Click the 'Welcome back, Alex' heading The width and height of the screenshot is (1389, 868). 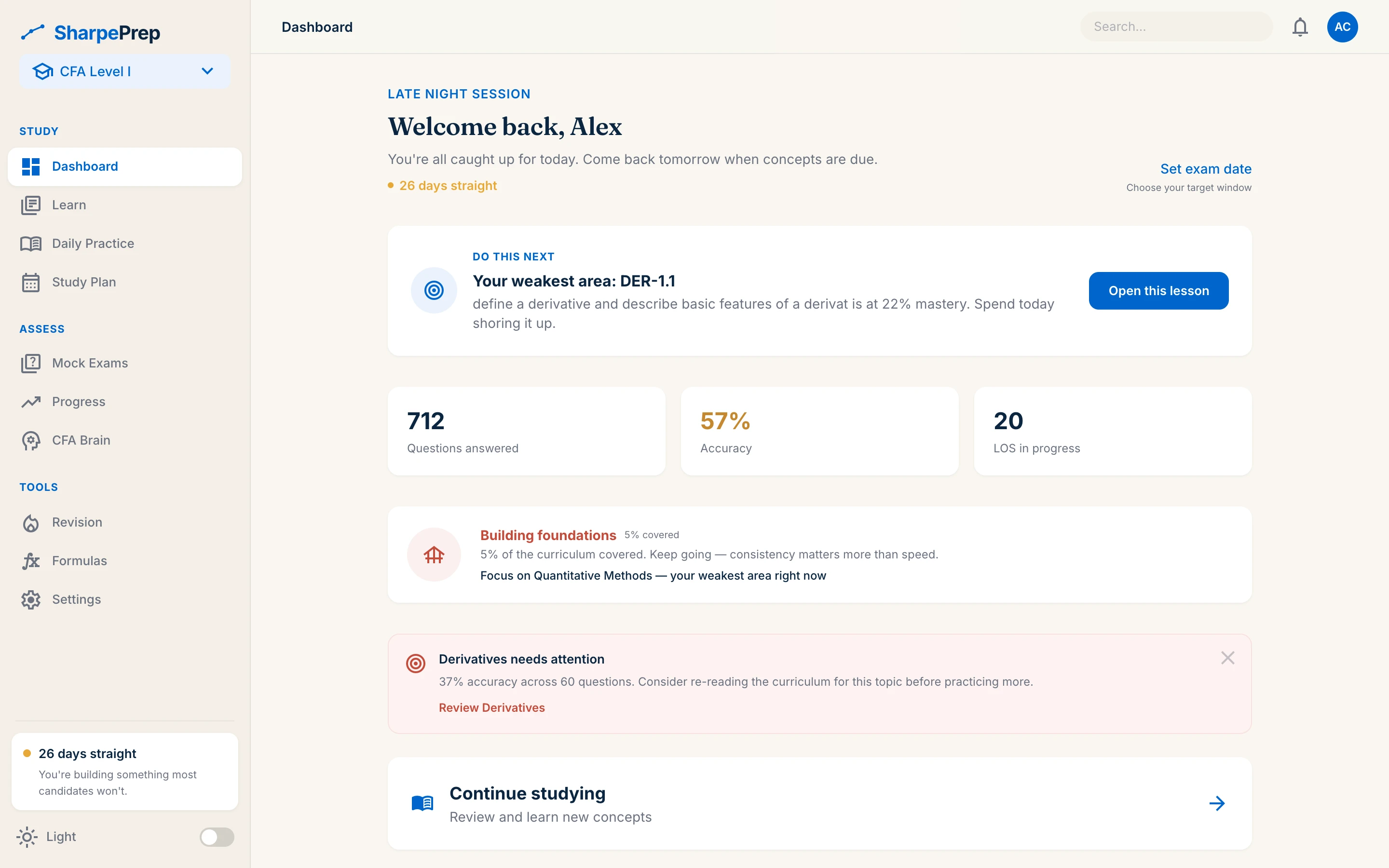[x=504, y=127]
